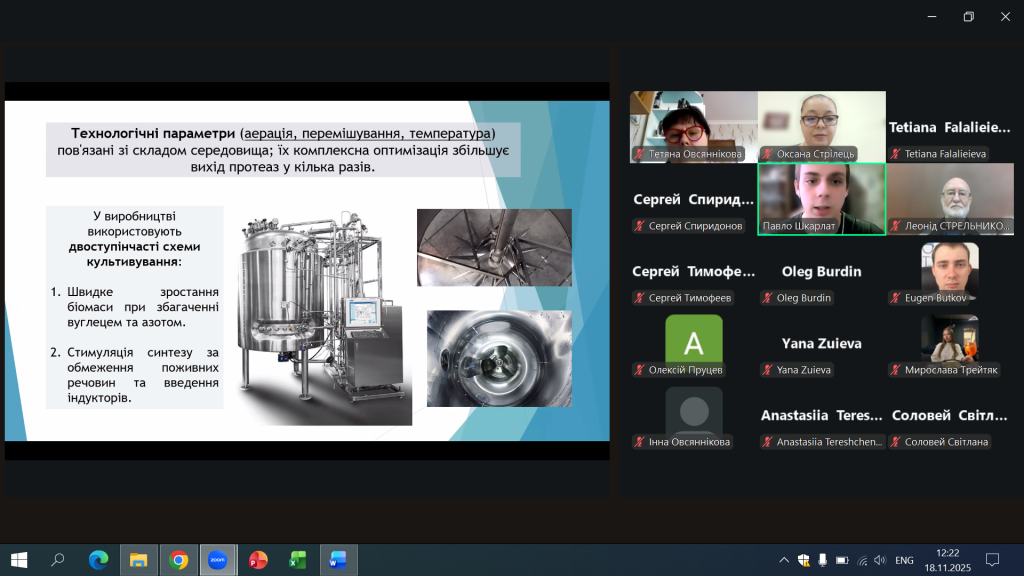Open the speaker volume control in tray
The image size is (1024, 576).
tap(880, 560)
